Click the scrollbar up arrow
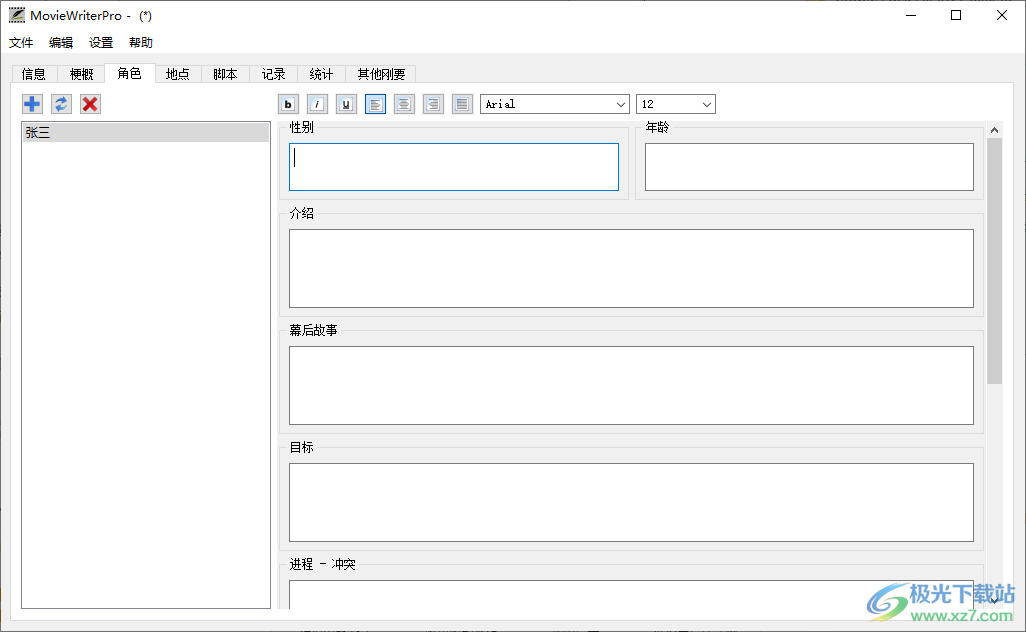Viewport: 1026px width, 632px height. point(994,130)
